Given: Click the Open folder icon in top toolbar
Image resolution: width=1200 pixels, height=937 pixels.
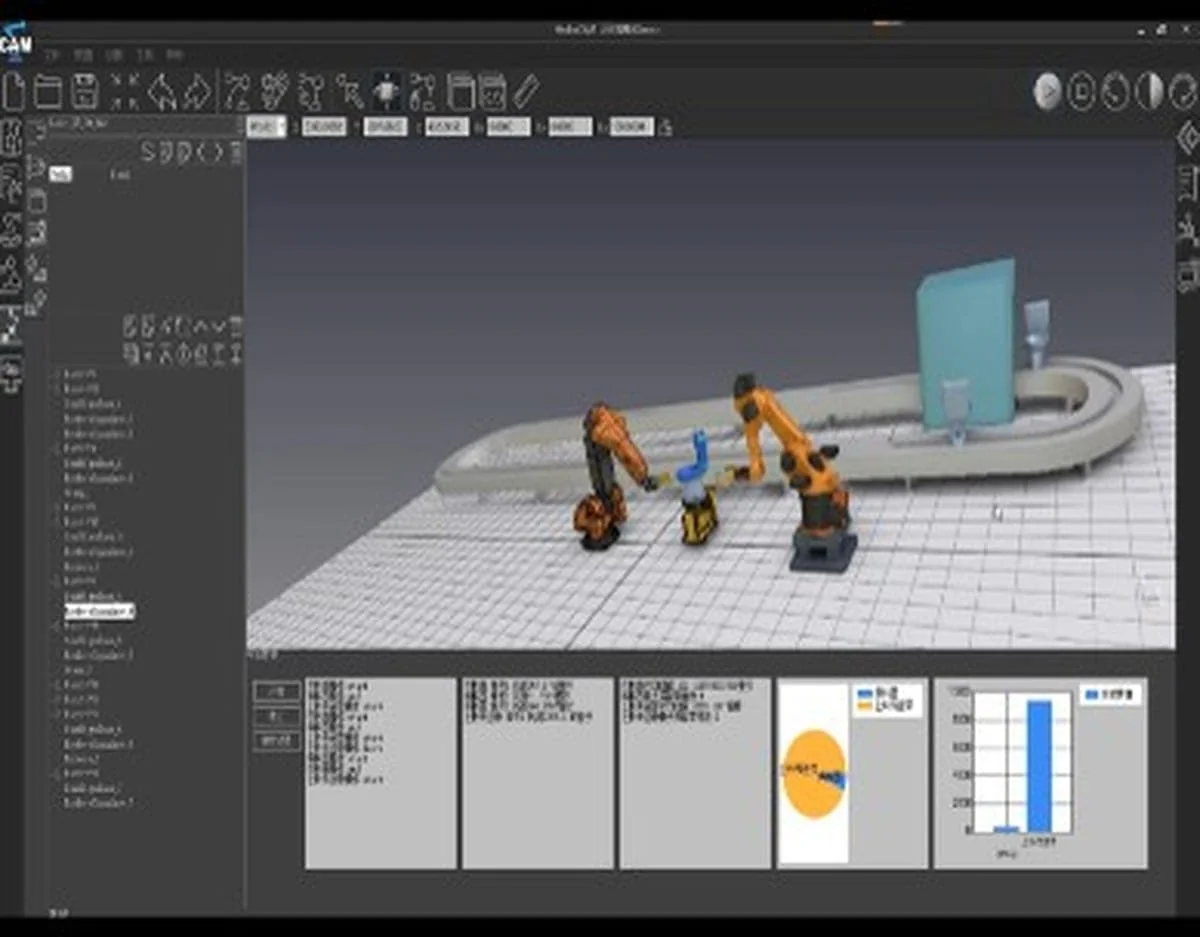Looking at the screenshot, I should [x=48, y=92].
